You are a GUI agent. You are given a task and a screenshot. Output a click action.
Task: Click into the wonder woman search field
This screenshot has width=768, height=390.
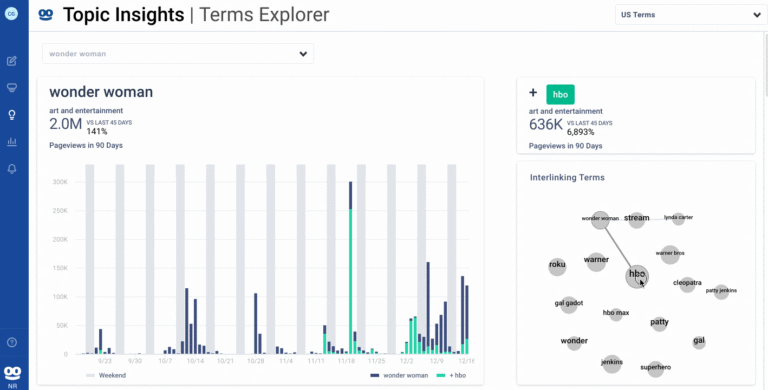(x=178, y=54)
